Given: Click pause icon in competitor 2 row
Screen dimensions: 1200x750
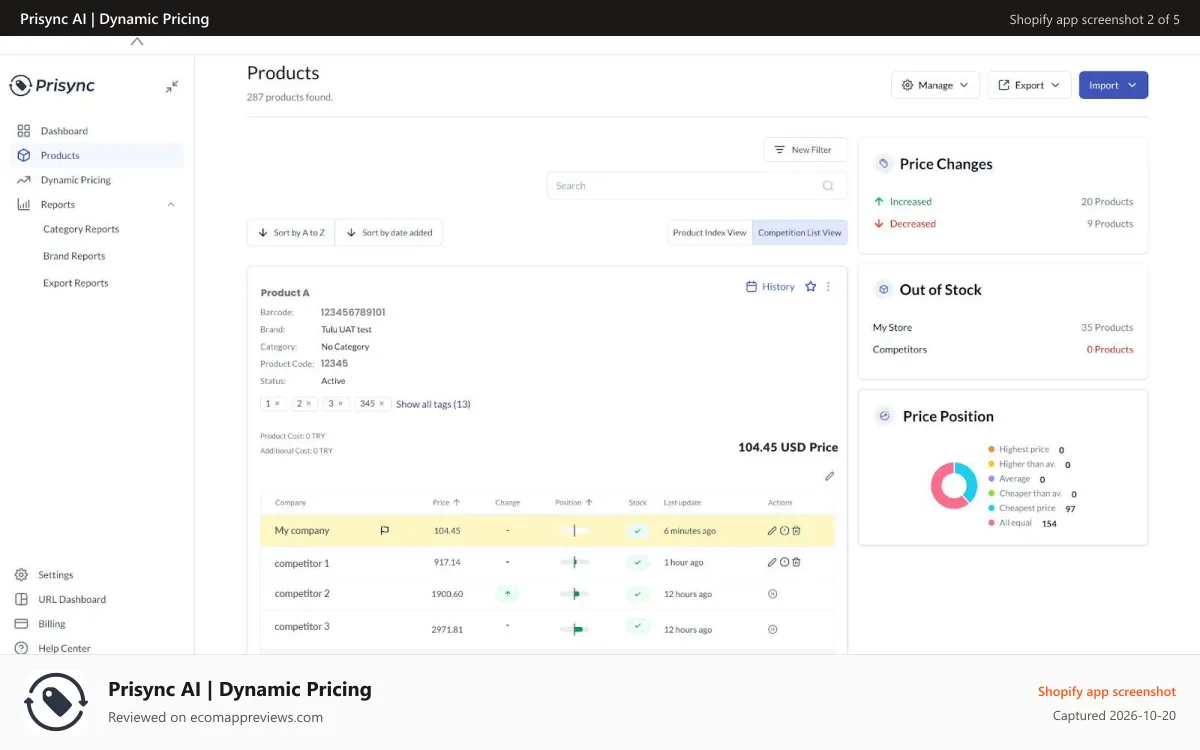Looking at the screenshot, I should [x=772, y=594].
